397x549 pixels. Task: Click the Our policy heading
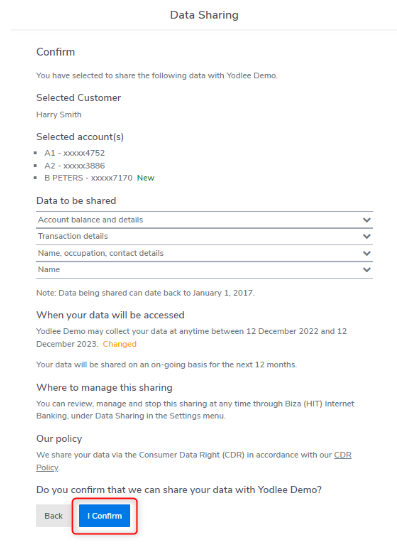59,439
